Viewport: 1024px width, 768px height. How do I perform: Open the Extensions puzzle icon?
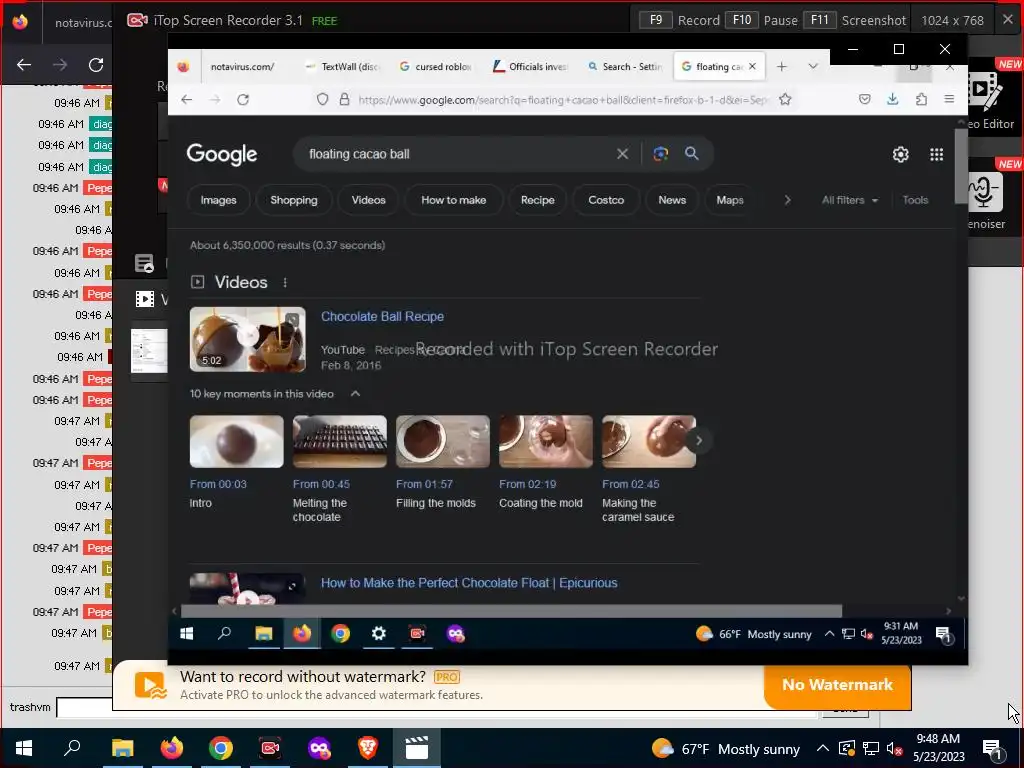click(921, 99)
